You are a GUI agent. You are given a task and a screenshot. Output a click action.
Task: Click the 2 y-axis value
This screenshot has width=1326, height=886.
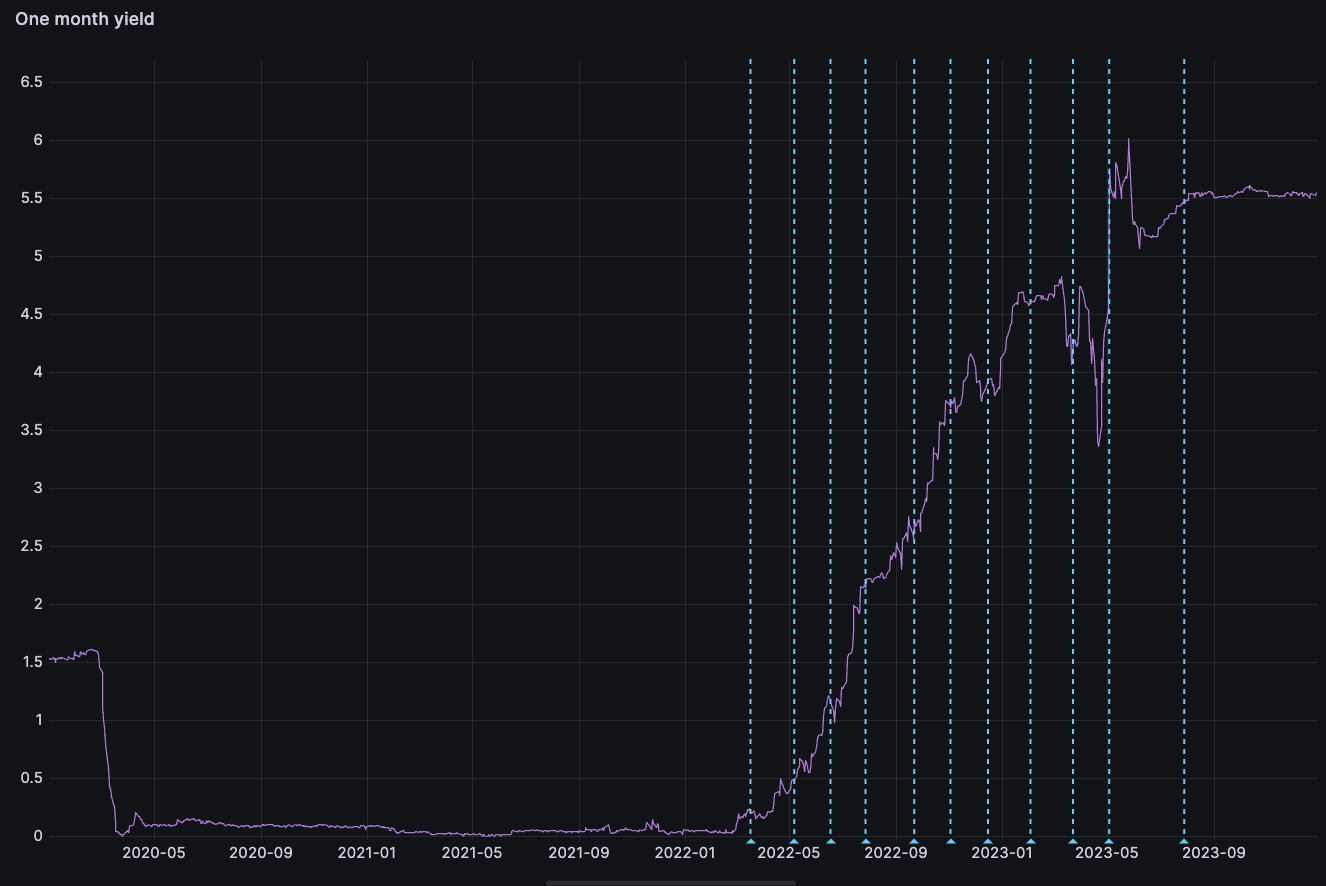click(x=37, y=604)
